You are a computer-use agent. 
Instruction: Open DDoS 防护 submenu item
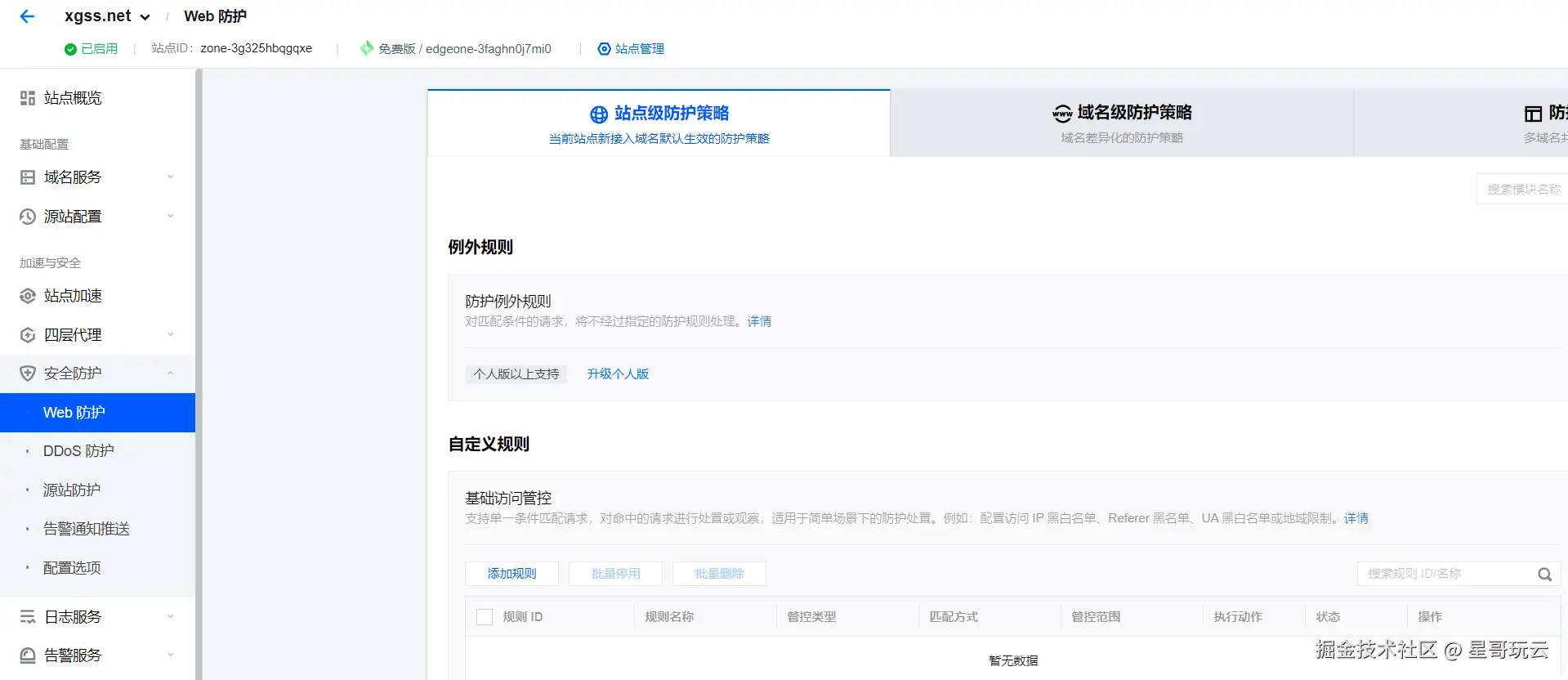coord(78,451)
